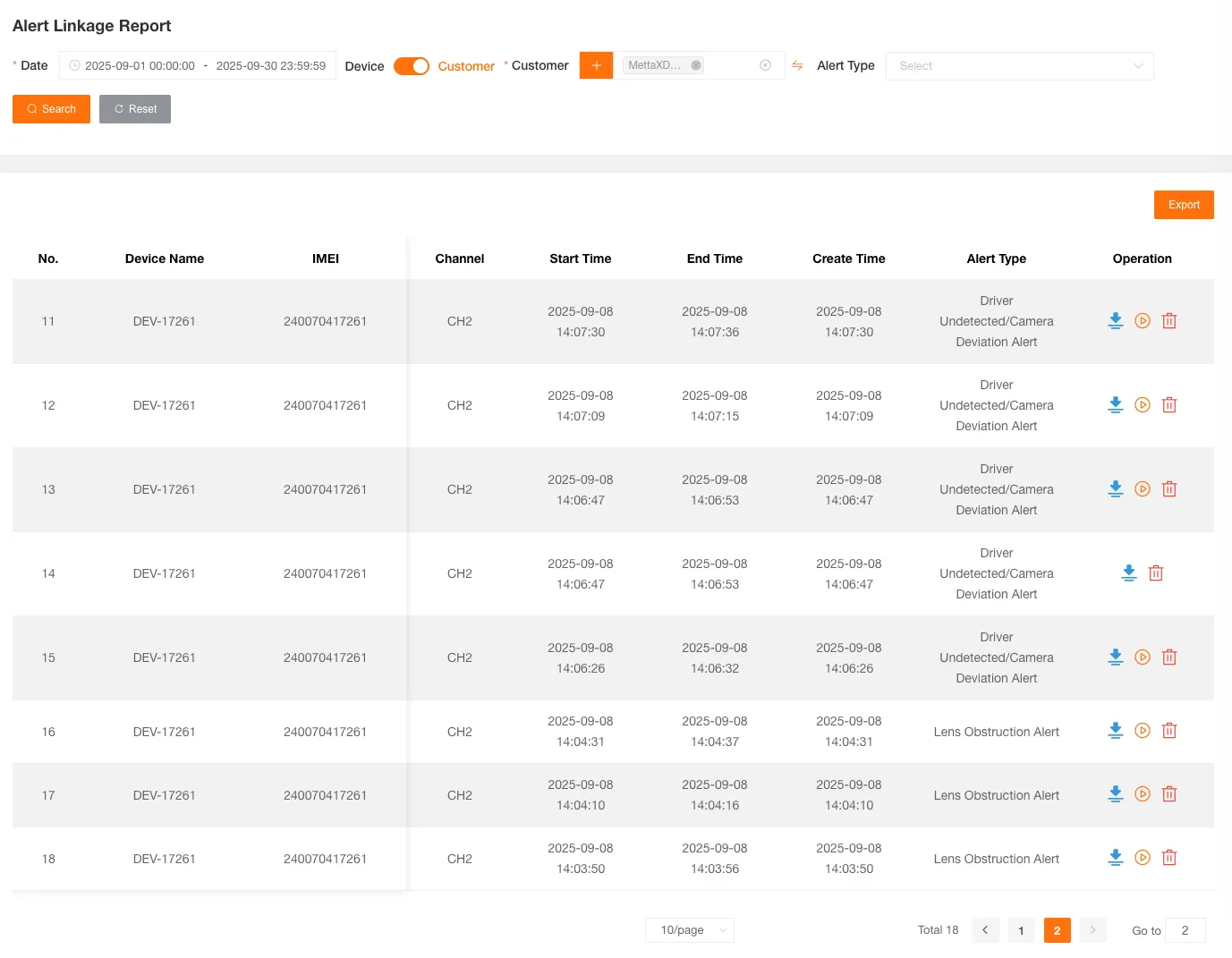Delete alert record number 15
Screen dimensions: 1232x958
coord(1168,657)
